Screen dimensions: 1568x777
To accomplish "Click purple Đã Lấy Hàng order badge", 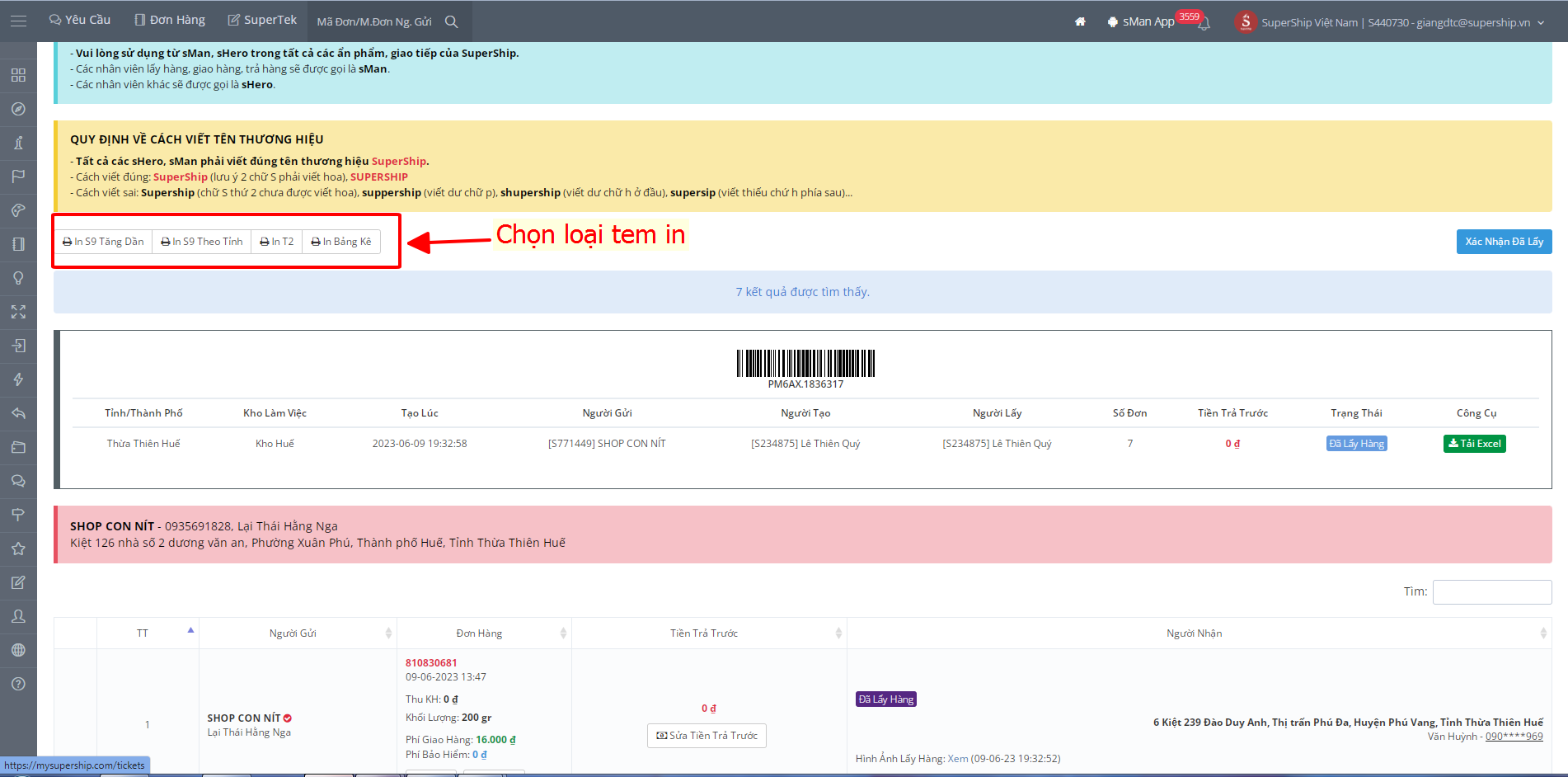I will (886, 699).
